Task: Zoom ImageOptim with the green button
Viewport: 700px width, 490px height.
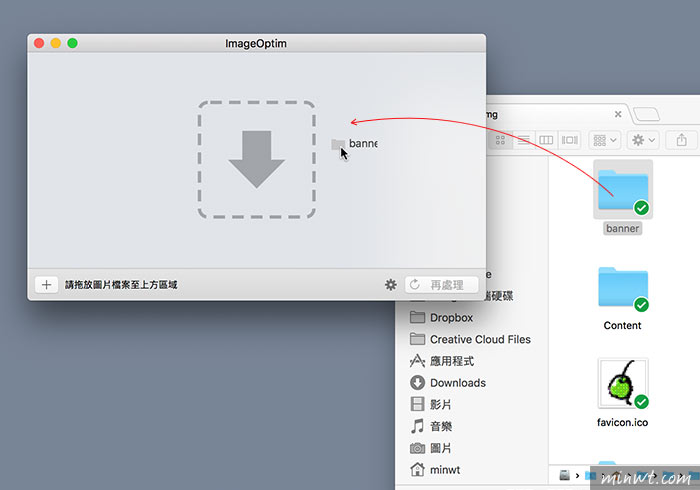Action: click(x=72, y=43)
